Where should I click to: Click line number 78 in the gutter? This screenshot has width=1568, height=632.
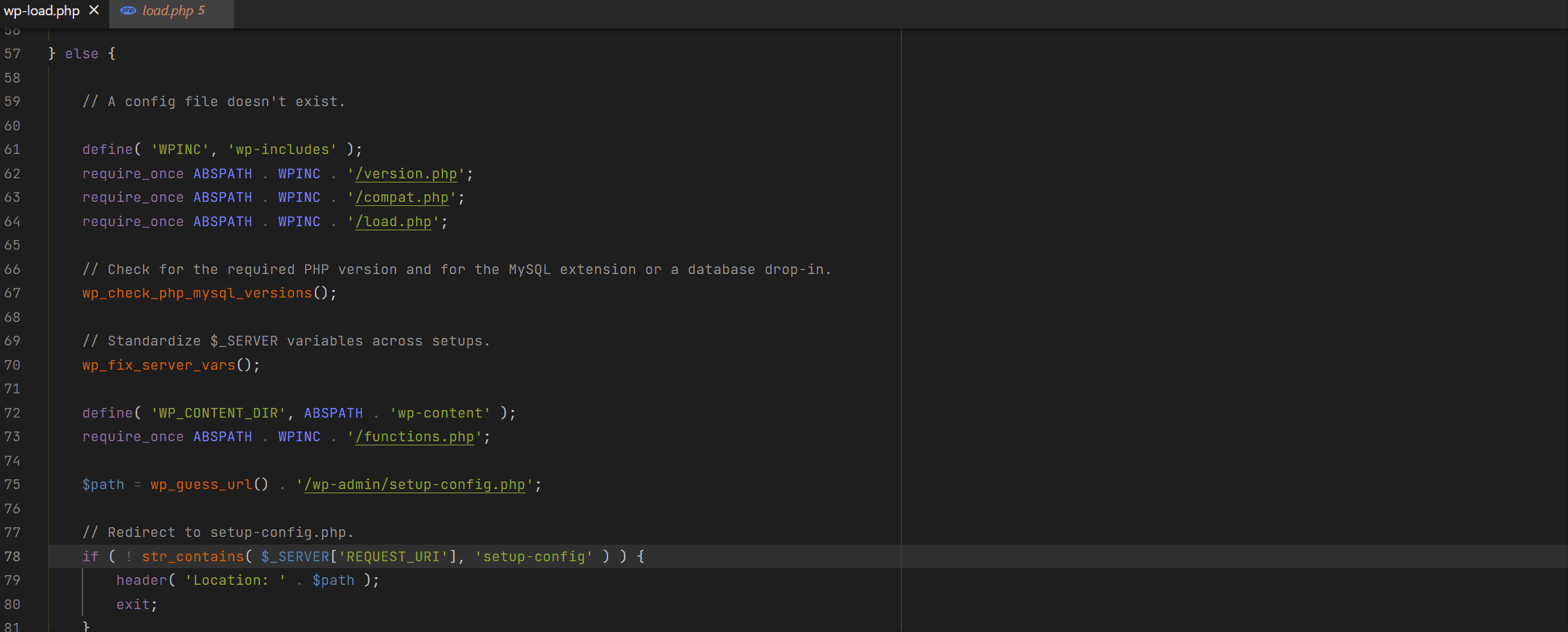point(12,556)
